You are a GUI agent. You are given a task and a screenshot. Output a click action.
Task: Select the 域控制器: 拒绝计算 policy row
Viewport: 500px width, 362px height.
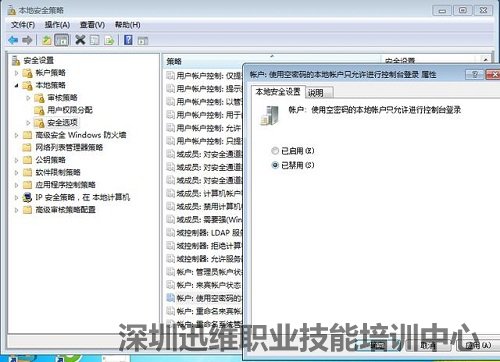204,246
